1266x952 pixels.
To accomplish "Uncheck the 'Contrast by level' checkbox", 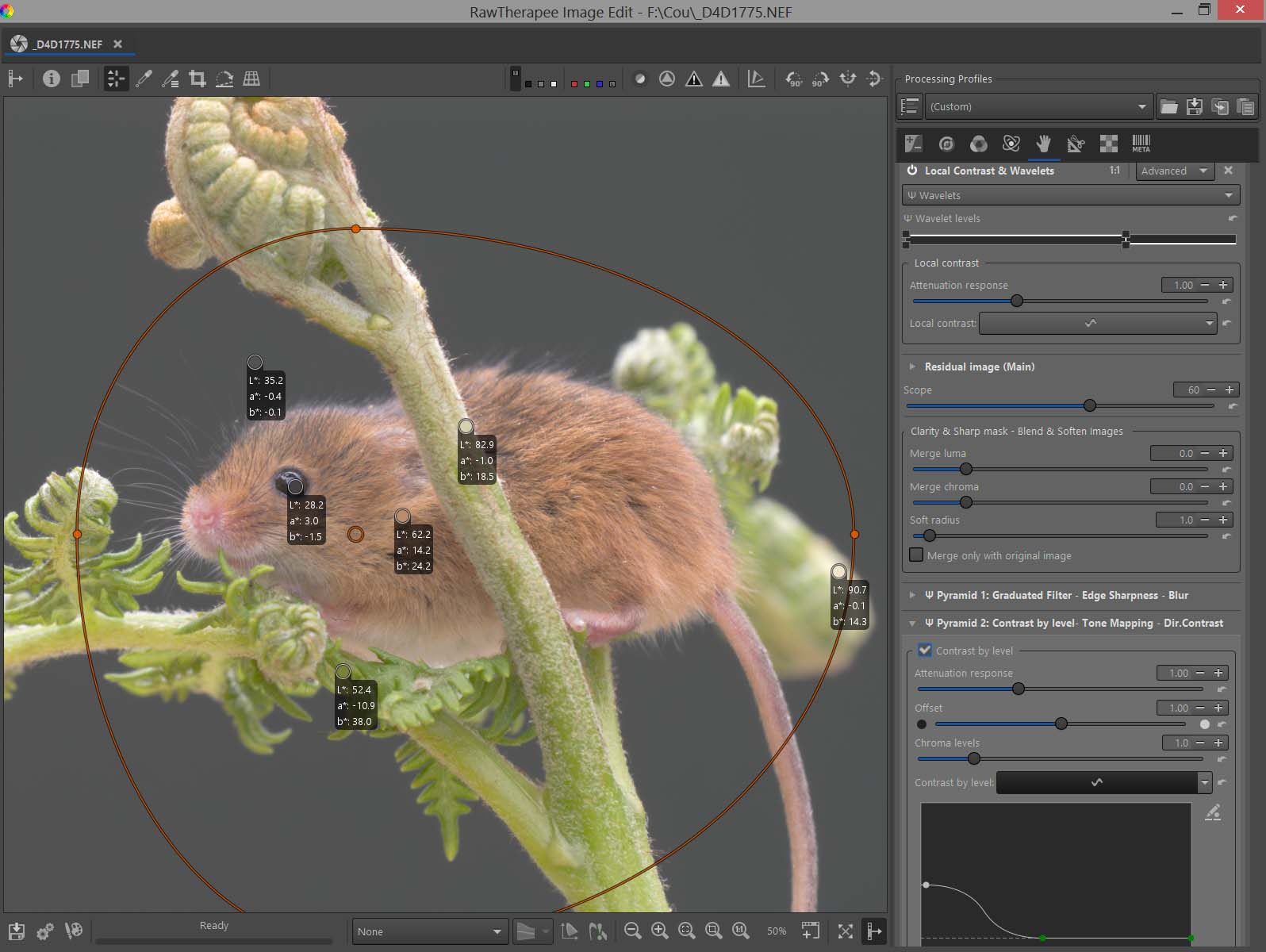I will pos(924,651).
